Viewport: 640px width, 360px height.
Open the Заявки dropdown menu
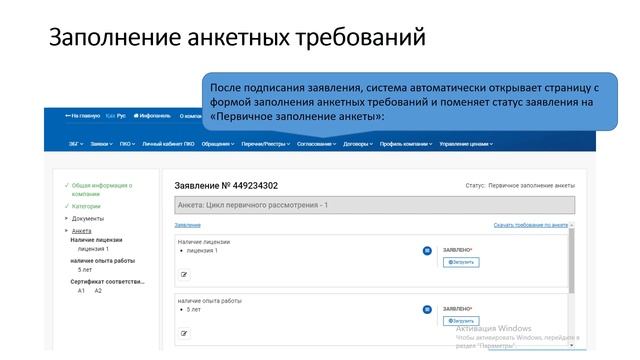(x=101, y=144)
